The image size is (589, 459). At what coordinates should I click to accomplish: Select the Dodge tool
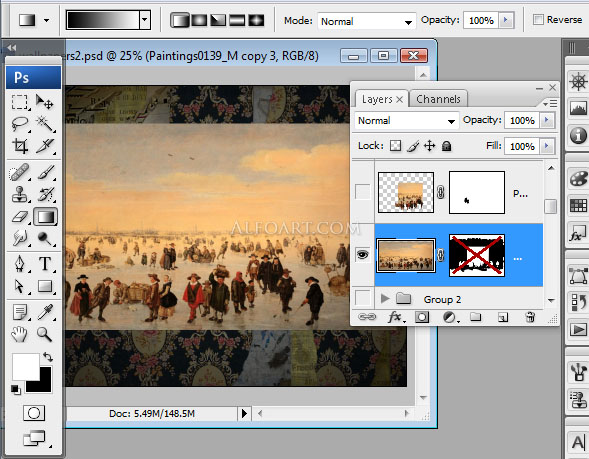point(45,239)
